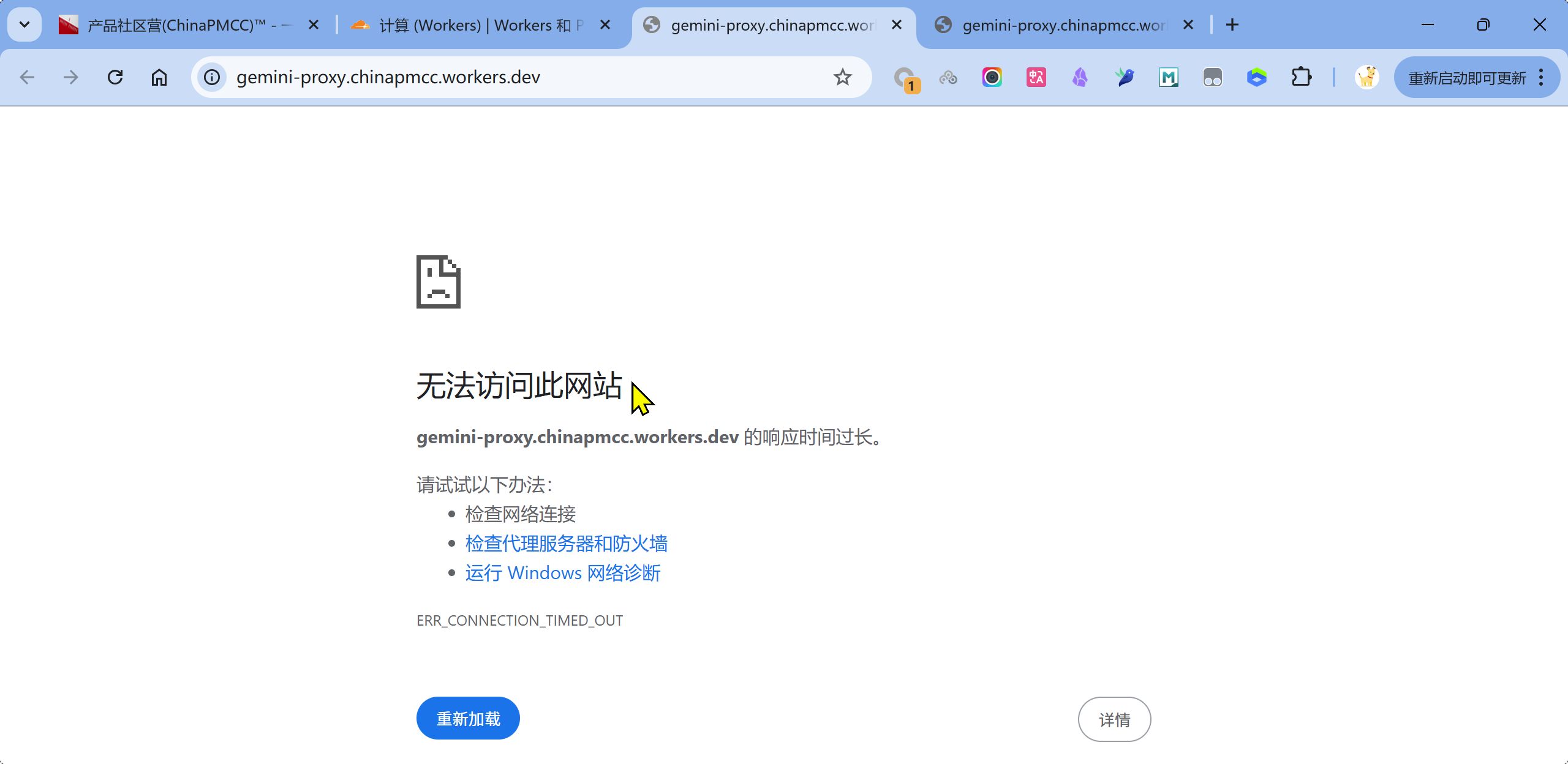View site information in address bar
Screen dimensions: 1568x764
[212, 77]
